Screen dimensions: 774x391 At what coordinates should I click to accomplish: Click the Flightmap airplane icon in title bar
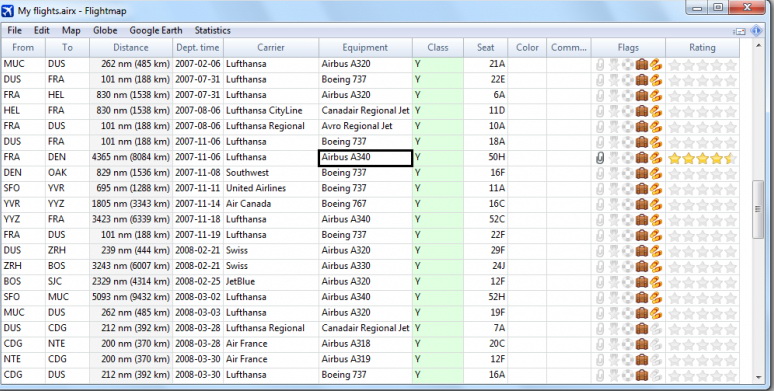7,10
